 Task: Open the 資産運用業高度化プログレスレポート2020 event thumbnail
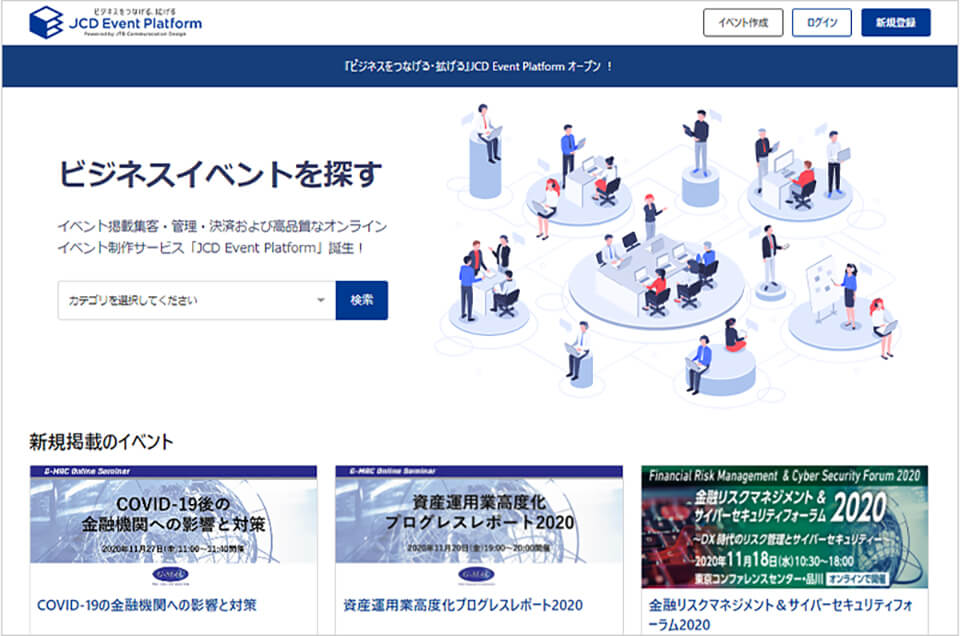479,514
